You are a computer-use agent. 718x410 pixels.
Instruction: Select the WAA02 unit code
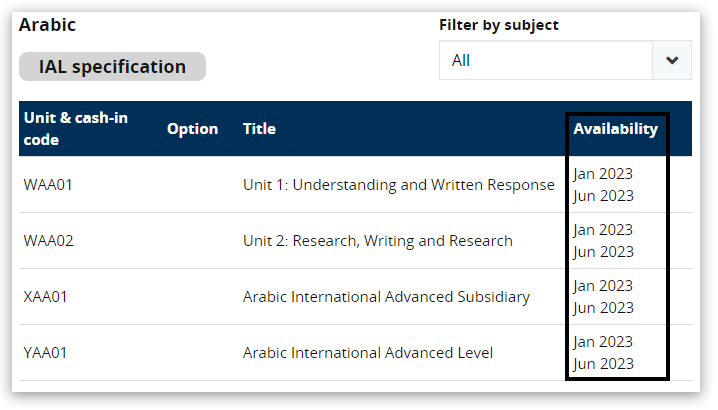pyautogui.click(x=48, y=241)
